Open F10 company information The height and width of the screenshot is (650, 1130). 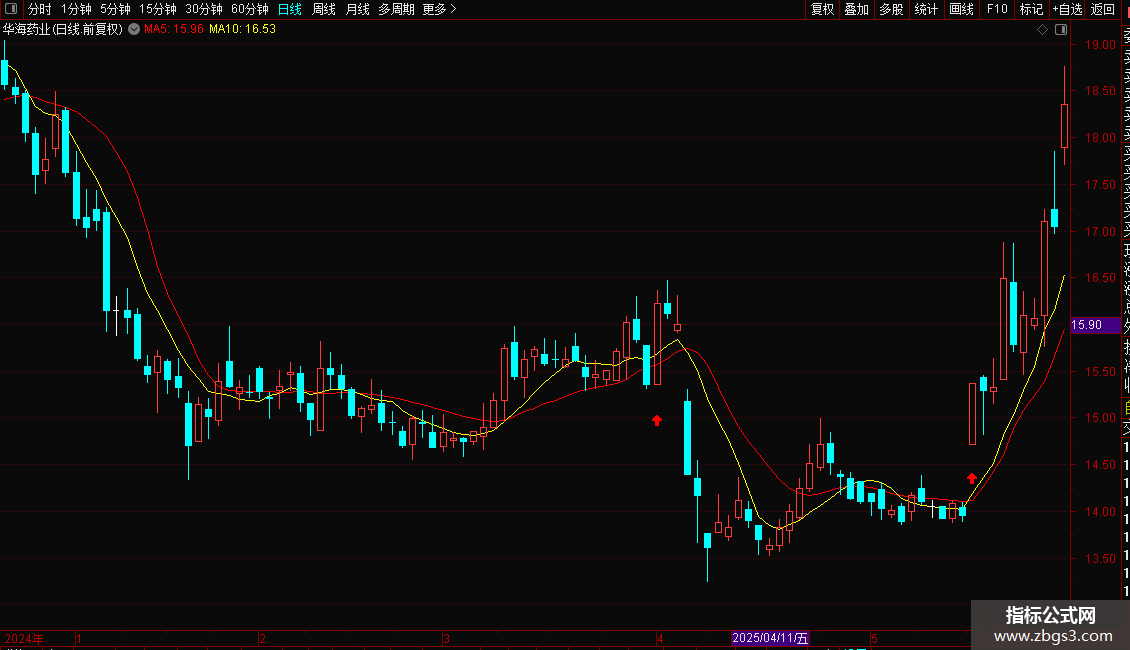(x=997, y=9)
